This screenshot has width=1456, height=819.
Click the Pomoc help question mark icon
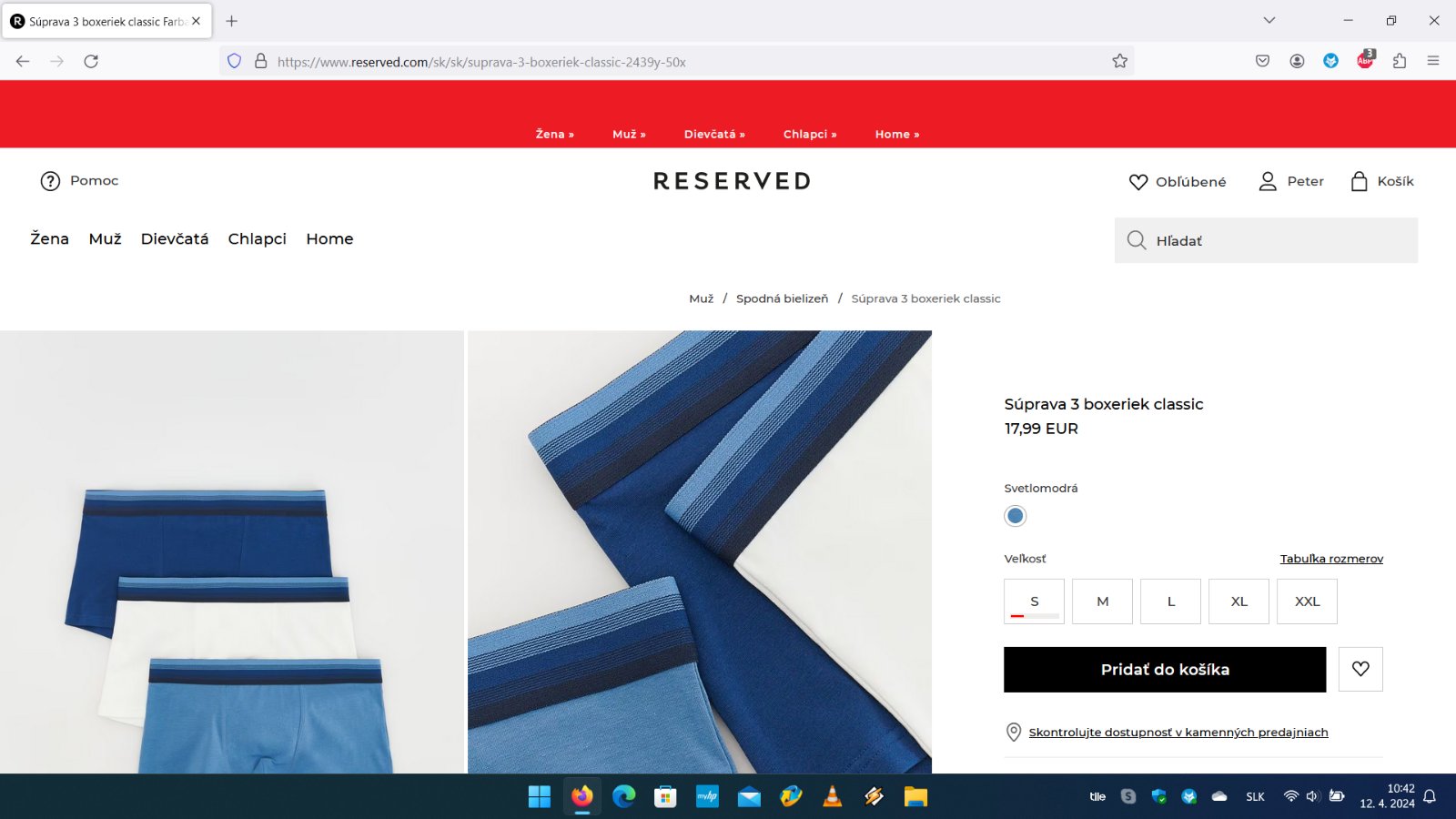tap(50, 181)
